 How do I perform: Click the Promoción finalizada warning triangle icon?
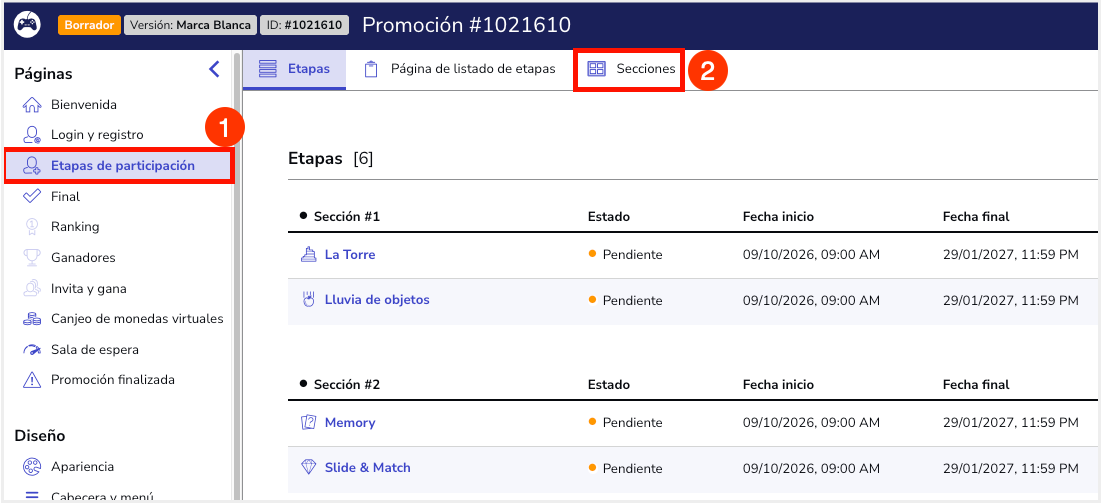tap(32, 380)
